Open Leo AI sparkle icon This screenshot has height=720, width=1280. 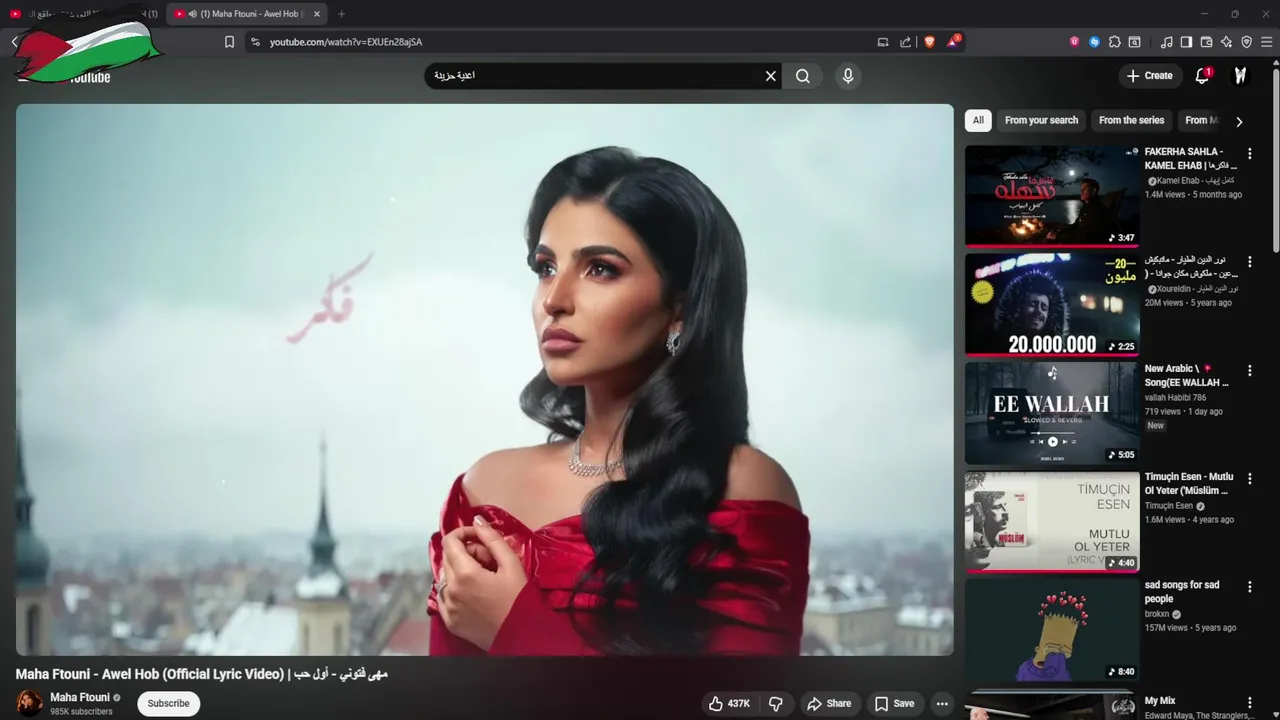pyautogui.click(x=1226, y=42)
